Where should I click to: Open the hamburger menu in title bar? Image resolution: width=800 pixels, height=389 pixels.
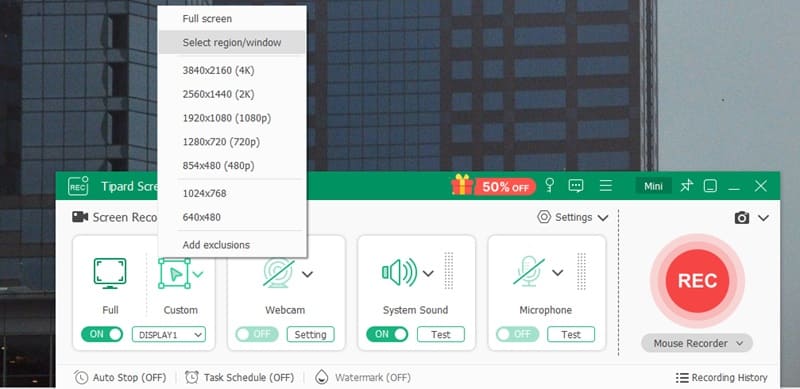click(x=606, y=186)
